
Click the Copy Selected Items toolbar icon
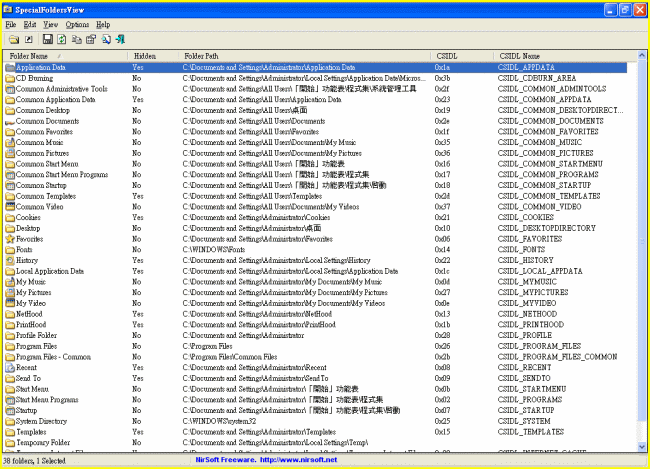(x=76, y=39)
